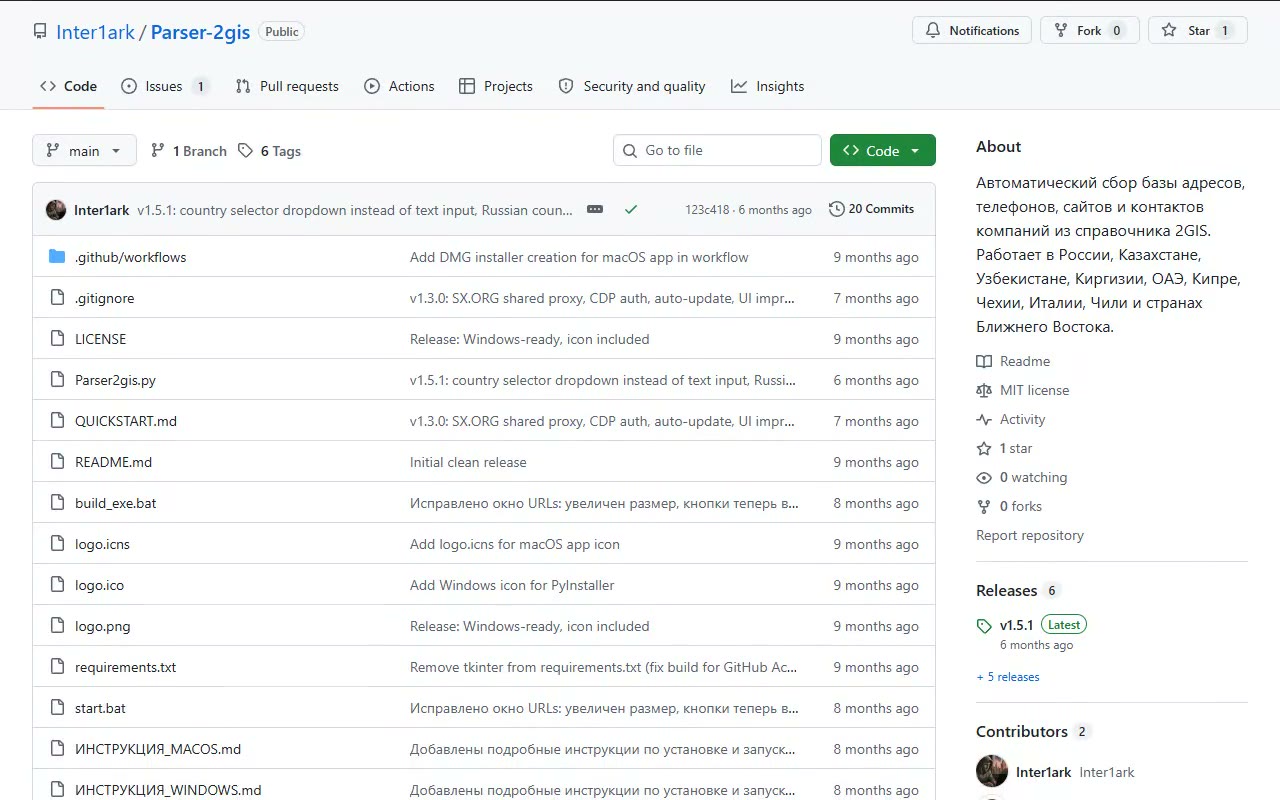Open the ИНСТРУКЦИЯ_MACOS.md file
The width and height of the screenshot is (1280, 800).
click(158, 749)
